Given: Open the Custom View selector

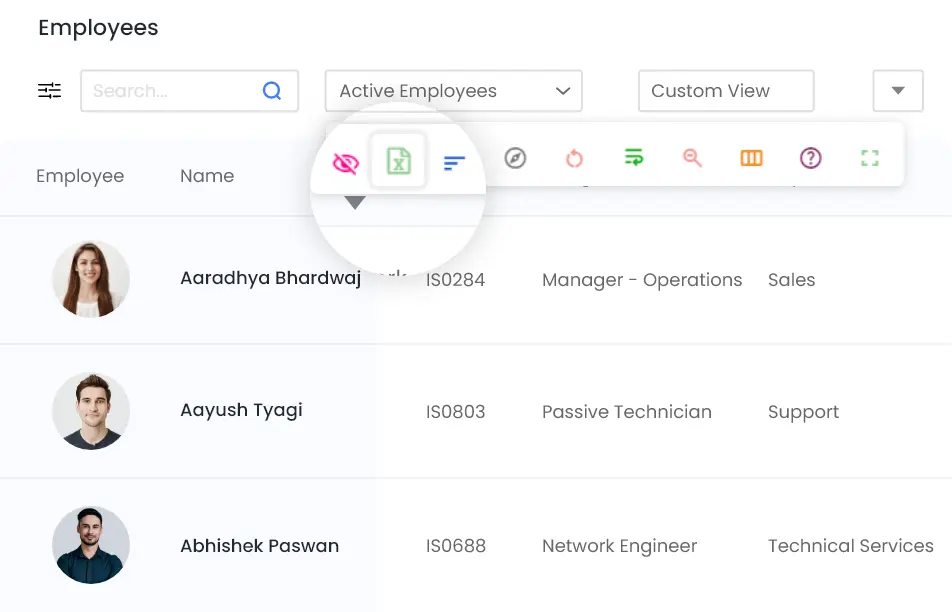Looking at the screenshot, I should [725, 91].
